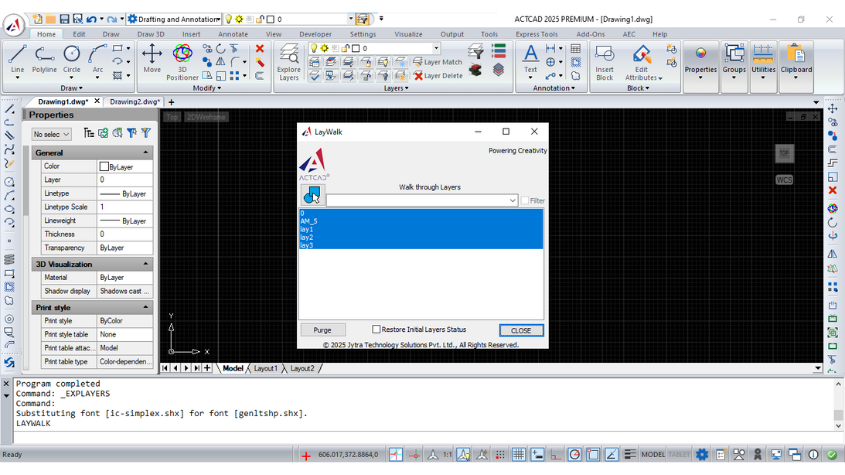Select the Arc tool
Screen dimensions: 845x475
98,58
